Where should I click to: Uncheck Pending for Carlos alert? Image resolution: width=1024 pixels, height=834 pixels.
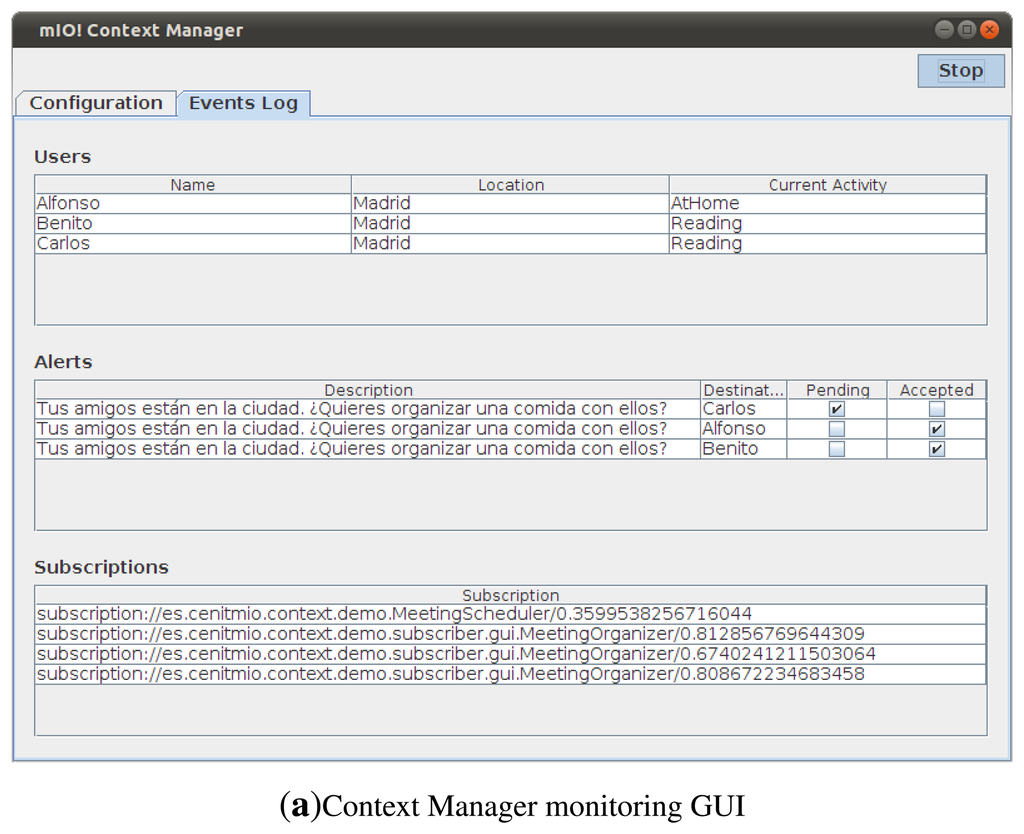[837, 409]
